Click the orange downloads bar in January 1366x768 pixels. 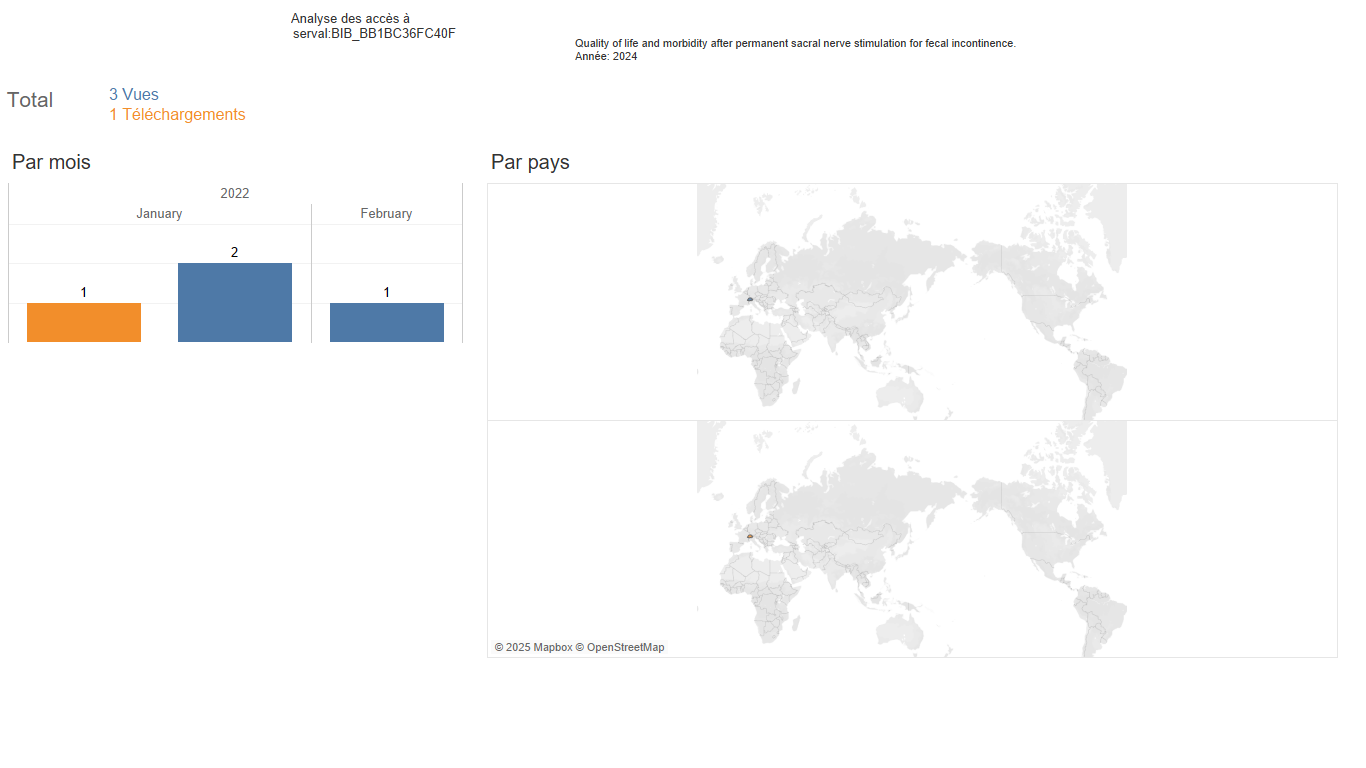[x=84, y=322]
